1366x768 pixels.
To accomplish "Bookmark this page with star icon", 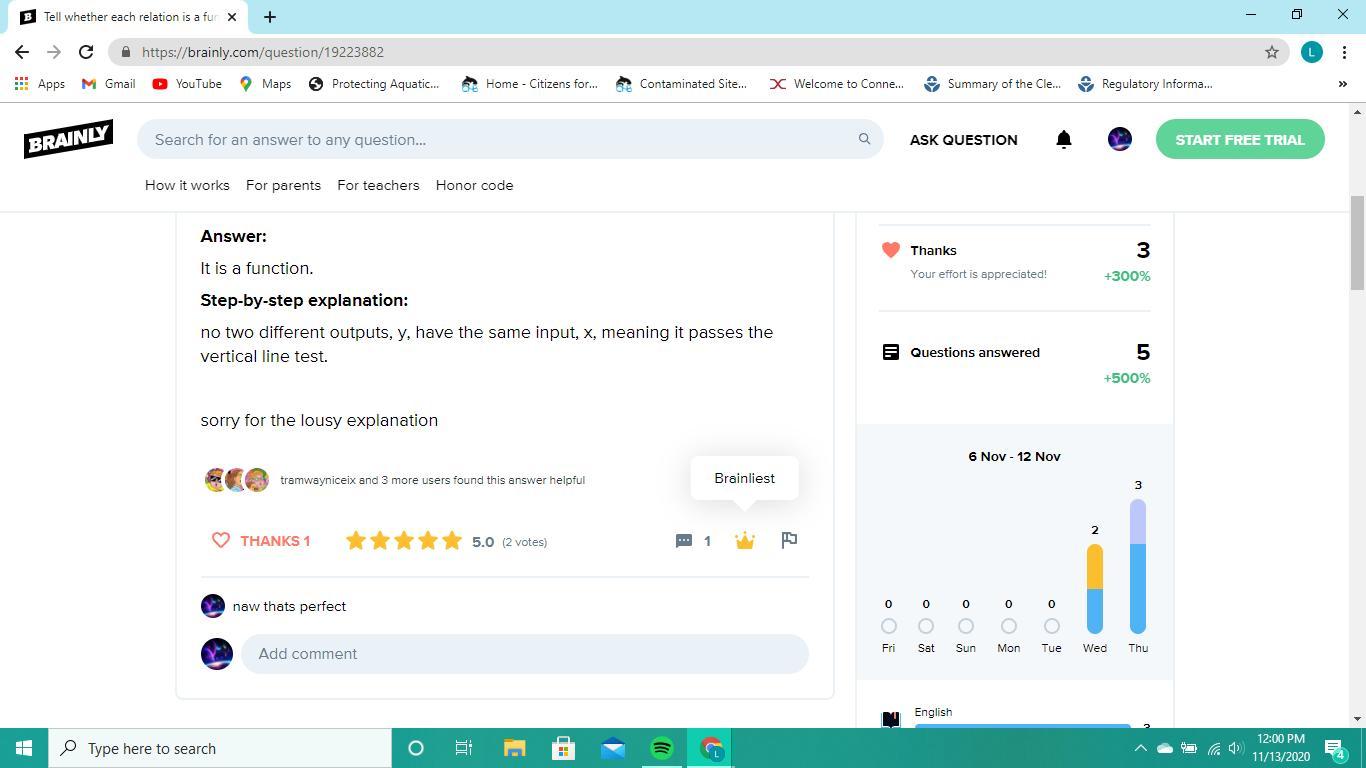I will [x=1272, y=52].
